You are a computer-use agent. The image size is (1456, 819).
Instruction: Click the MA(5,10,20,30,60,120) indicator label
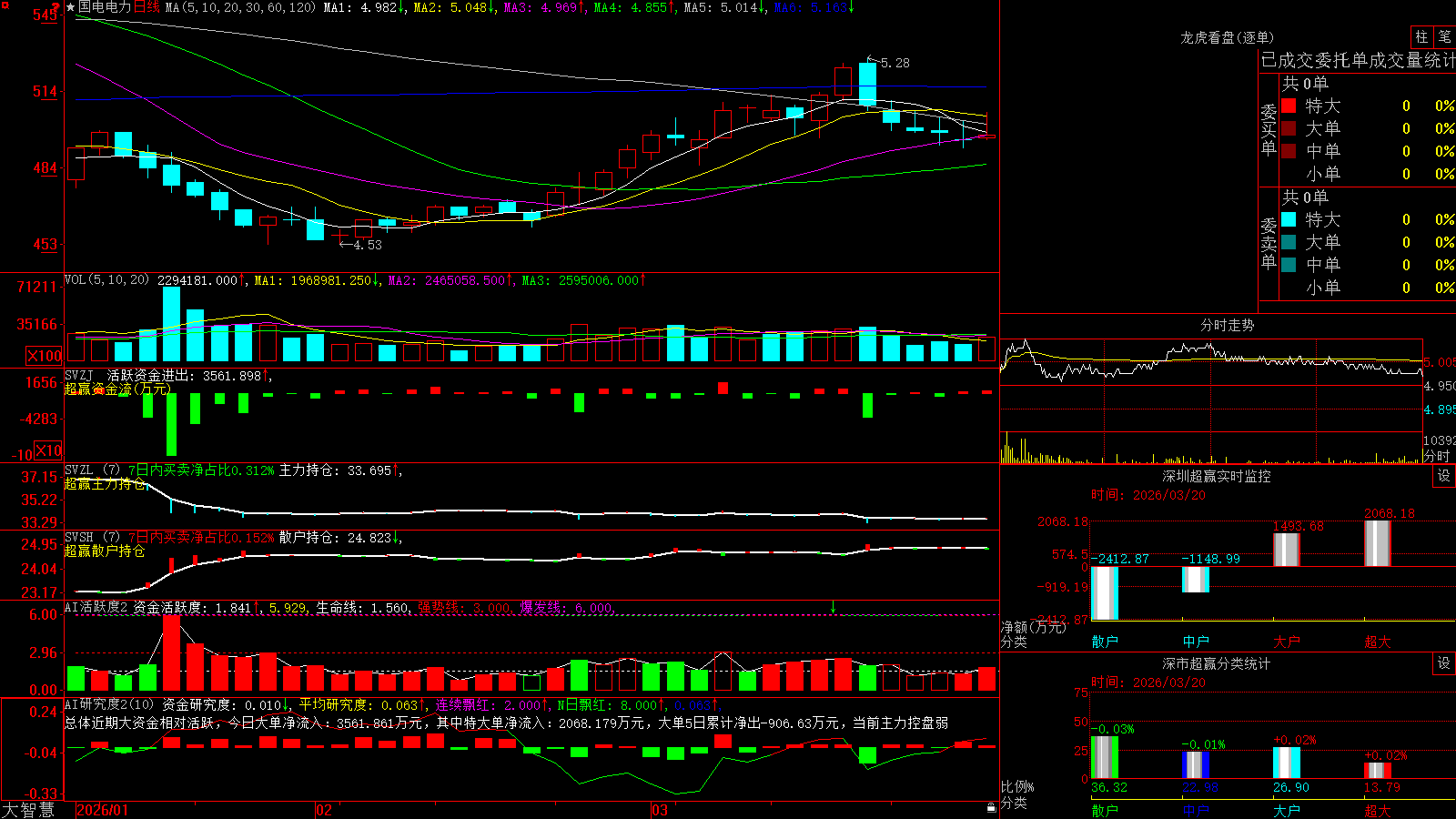point(240,7)
